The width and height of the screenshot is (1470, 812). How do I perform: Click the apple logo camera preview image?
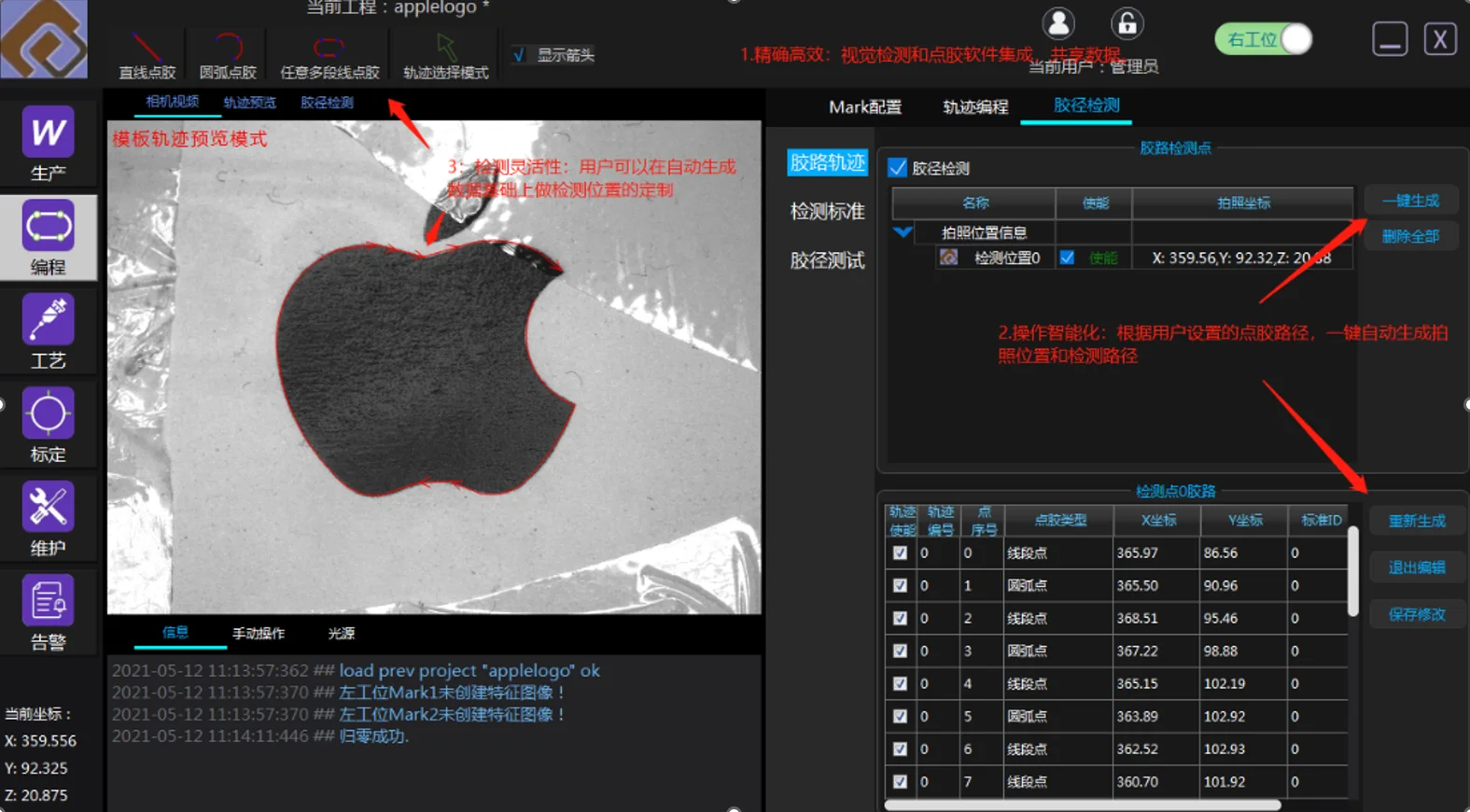click(x=434, y=367)
